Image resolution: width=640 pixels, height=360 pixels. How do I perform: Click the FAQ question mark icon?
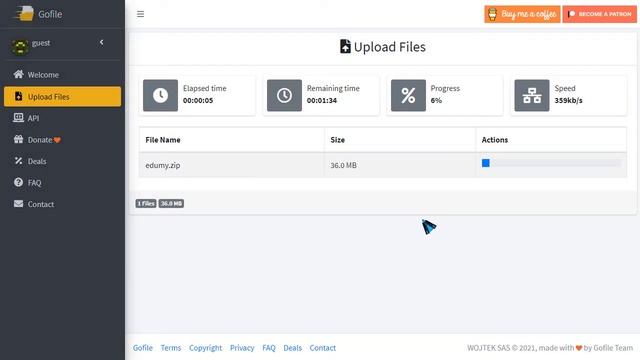(18, 182)
